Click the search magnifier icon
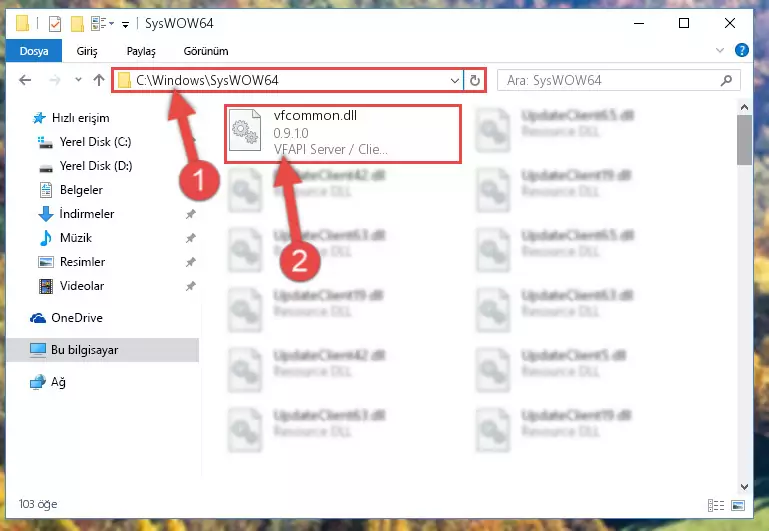Viewport: 769px width, 531px height. (x=726, y=80)
